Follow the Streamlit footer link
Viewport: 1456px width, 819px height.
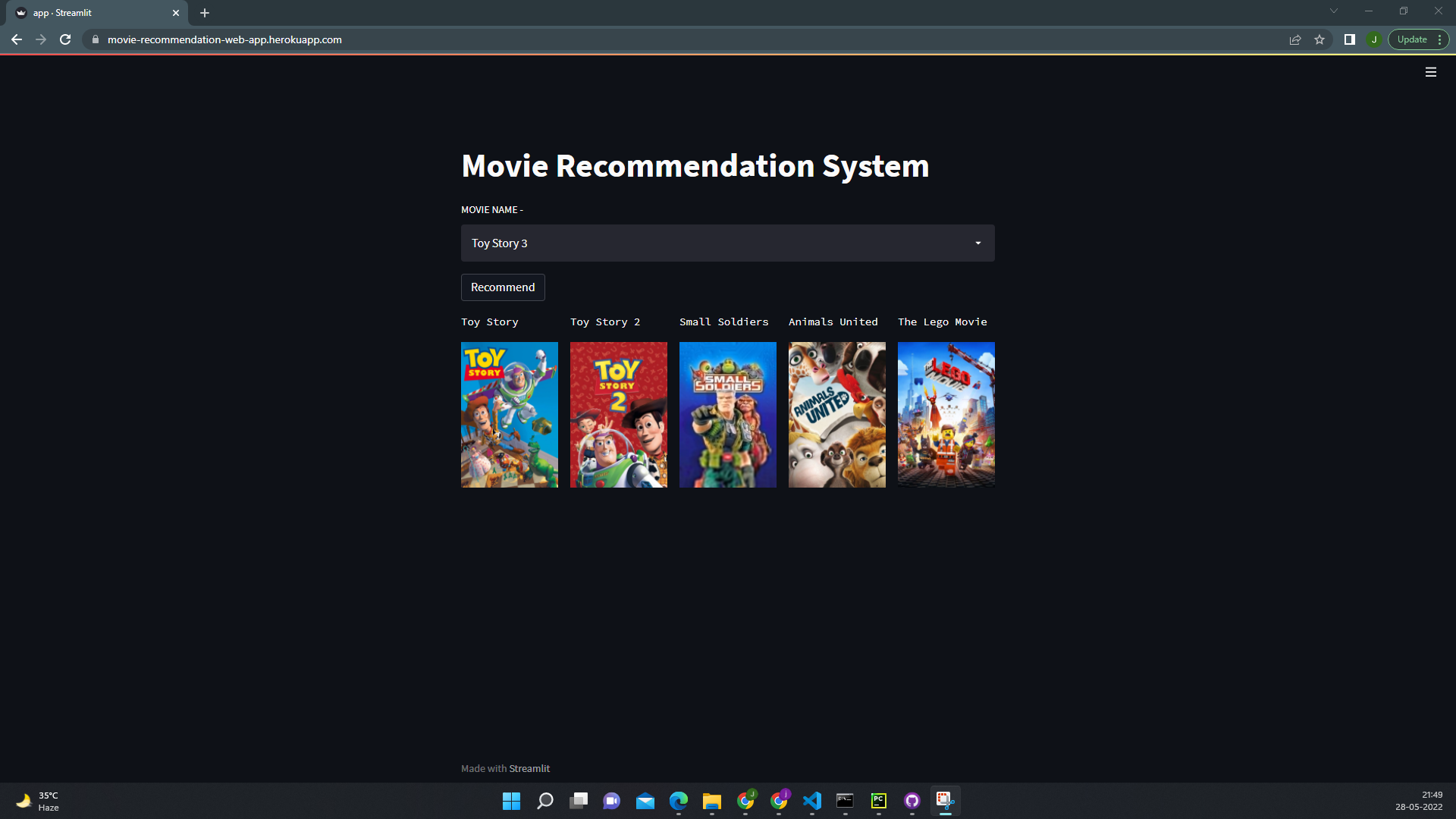tap(529, 768)
